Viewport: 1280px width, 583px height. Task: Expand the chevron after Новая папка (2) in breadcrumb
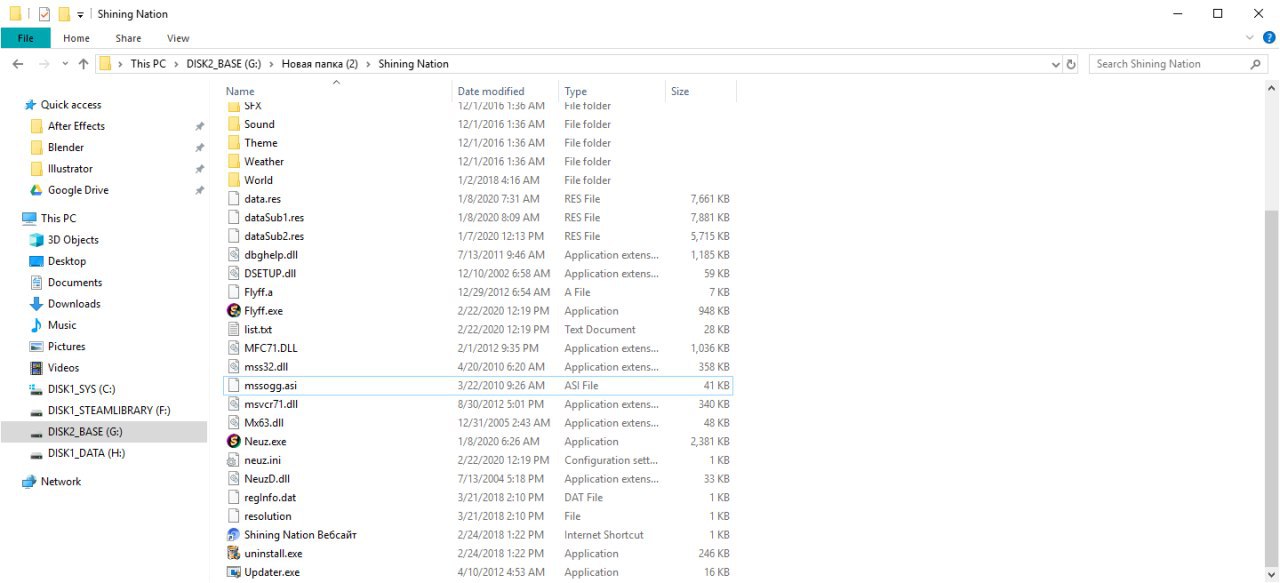[368, 64]
